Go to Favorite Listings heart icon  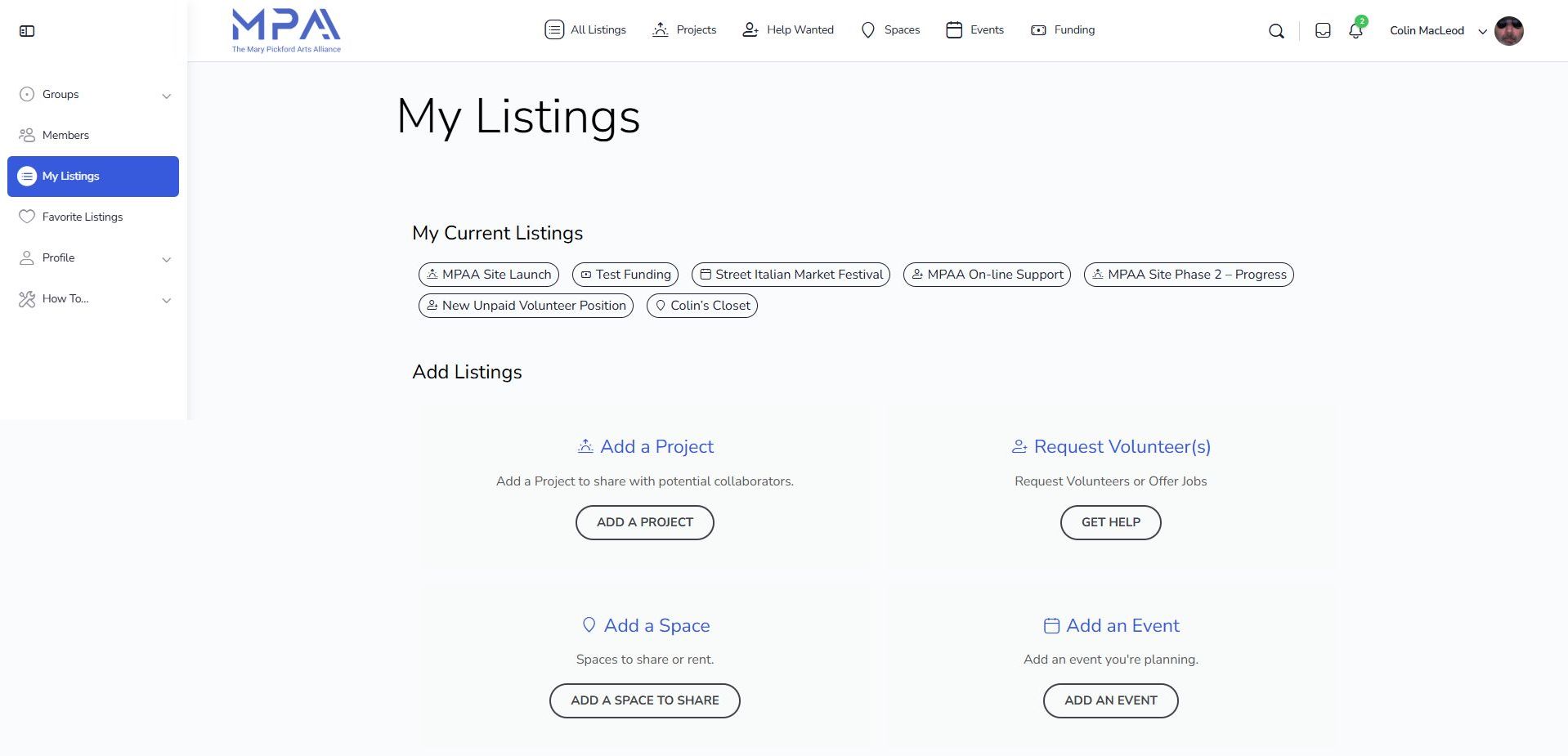[27, 217]
